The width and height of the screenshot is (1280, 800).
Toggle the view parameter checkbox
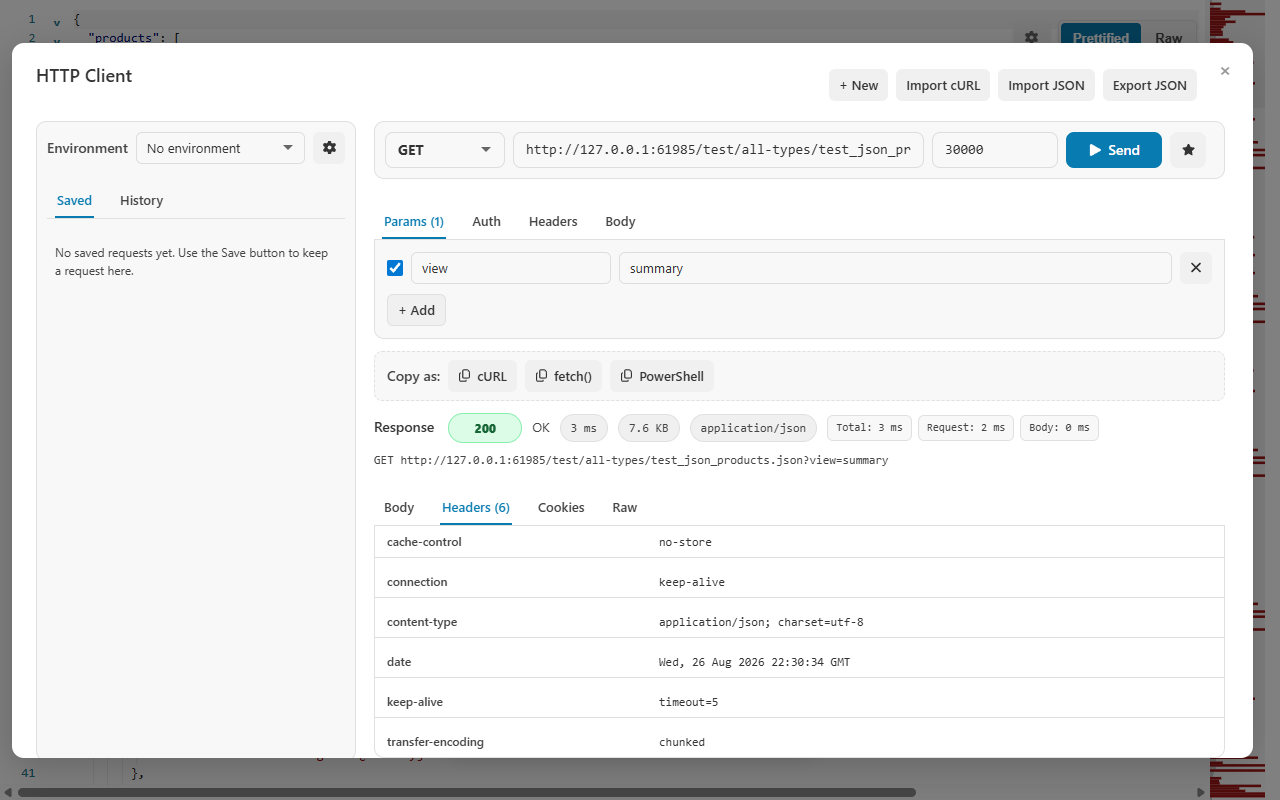[395, 268]
